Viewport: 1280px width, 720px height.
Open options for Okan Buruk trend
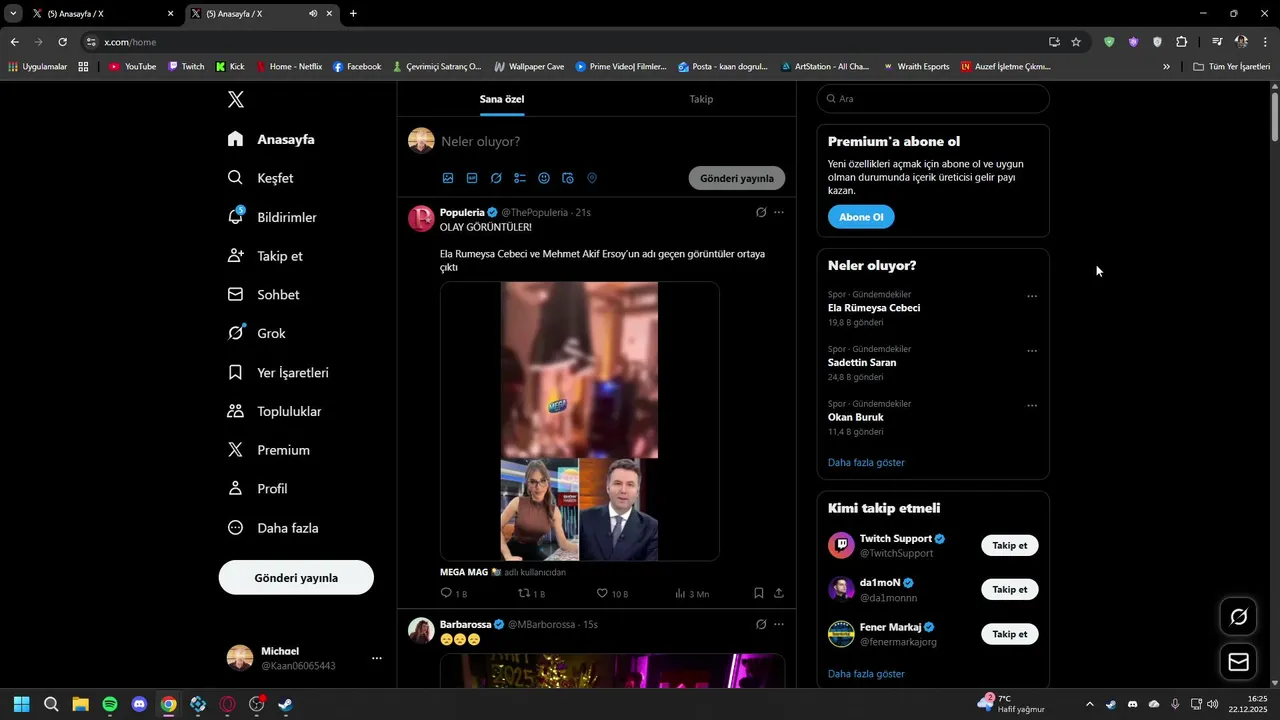click(1032, 405)
